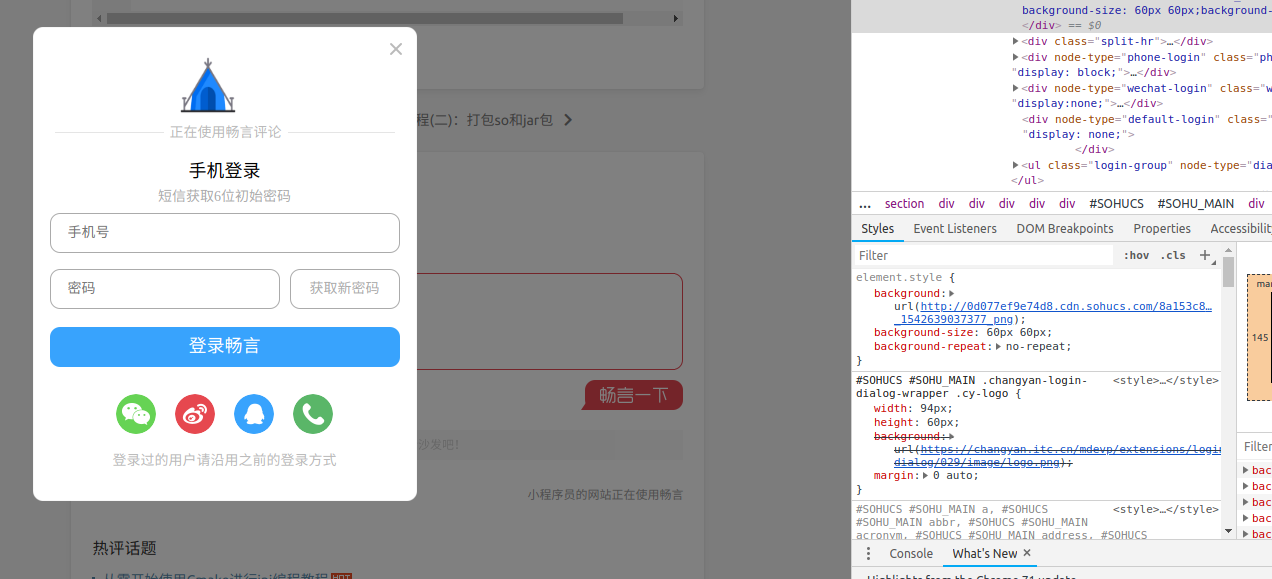Focus the 手机号 phone number field
This screenshot has width=1272, height=579.
pos(225,233)
